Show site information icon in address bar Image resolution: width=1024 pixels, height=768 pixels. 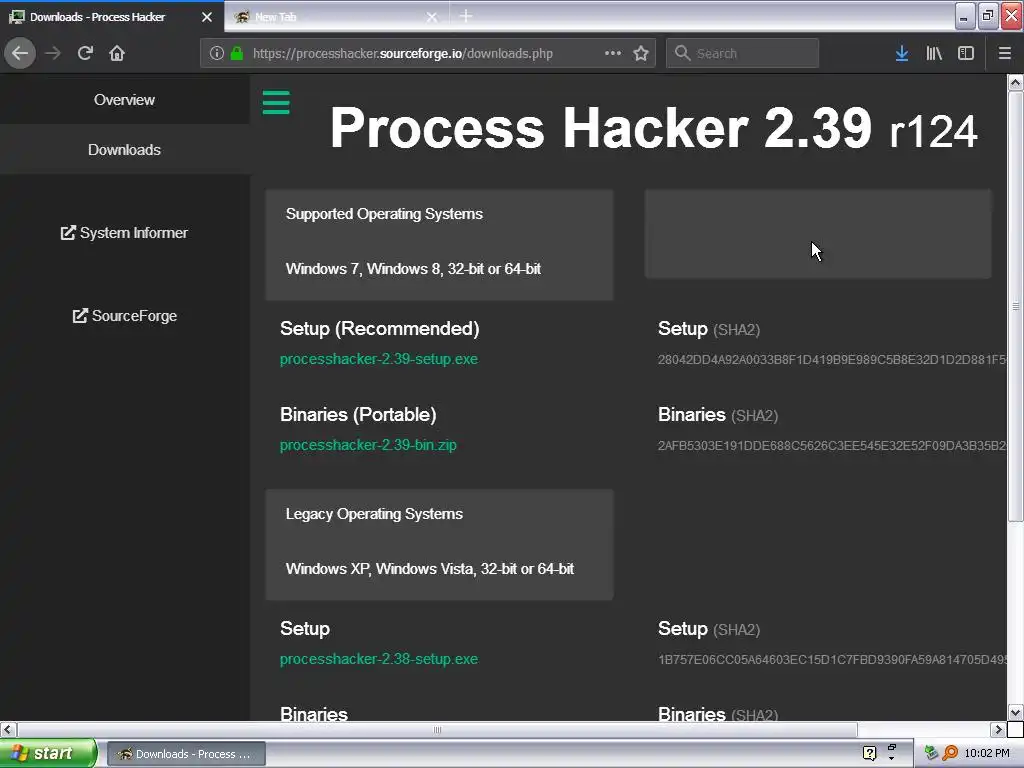pyautogui.click(x=216, y=53)
